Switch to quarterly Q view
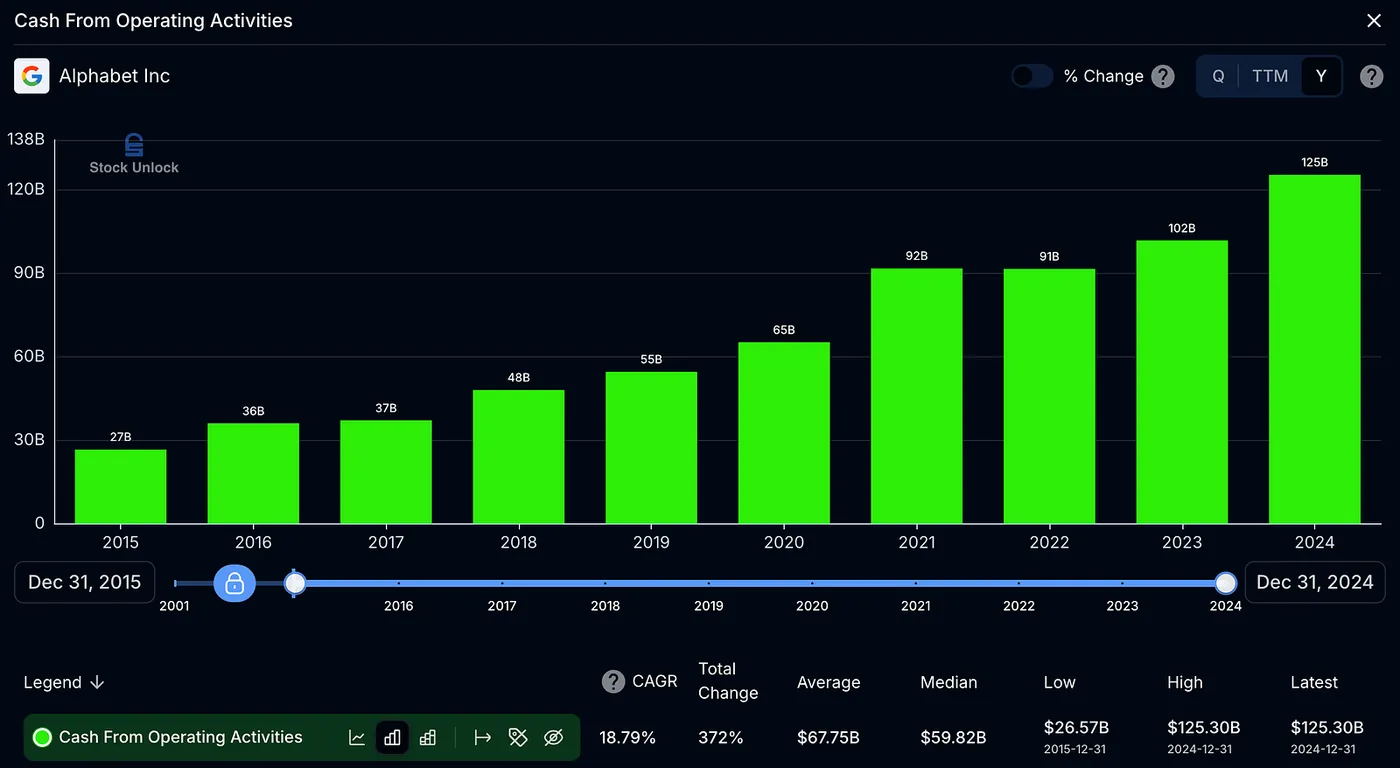Viewport: 1400px width, 768px height. [x=1218, y=76]
